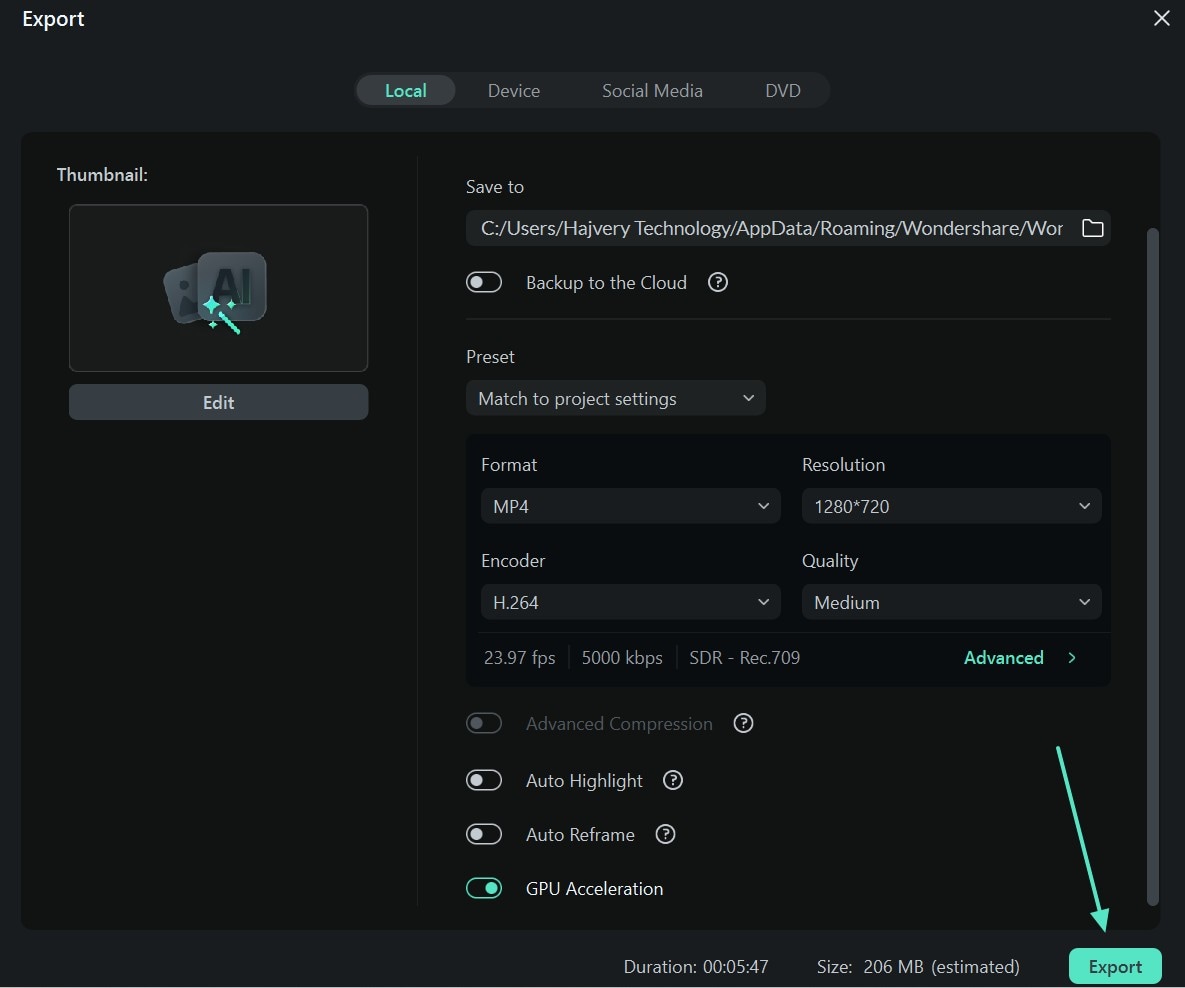Switch to the Social Media tab

click(652, 91)
